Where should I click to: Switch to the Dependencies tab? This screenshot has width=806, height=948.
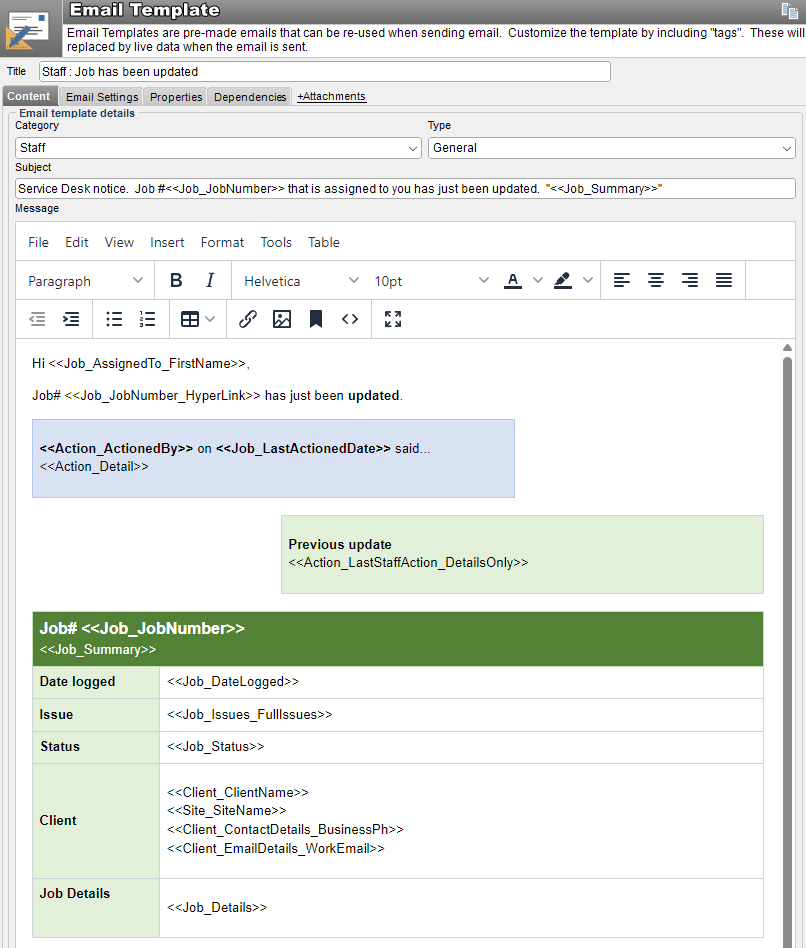[x=250, y=97]
